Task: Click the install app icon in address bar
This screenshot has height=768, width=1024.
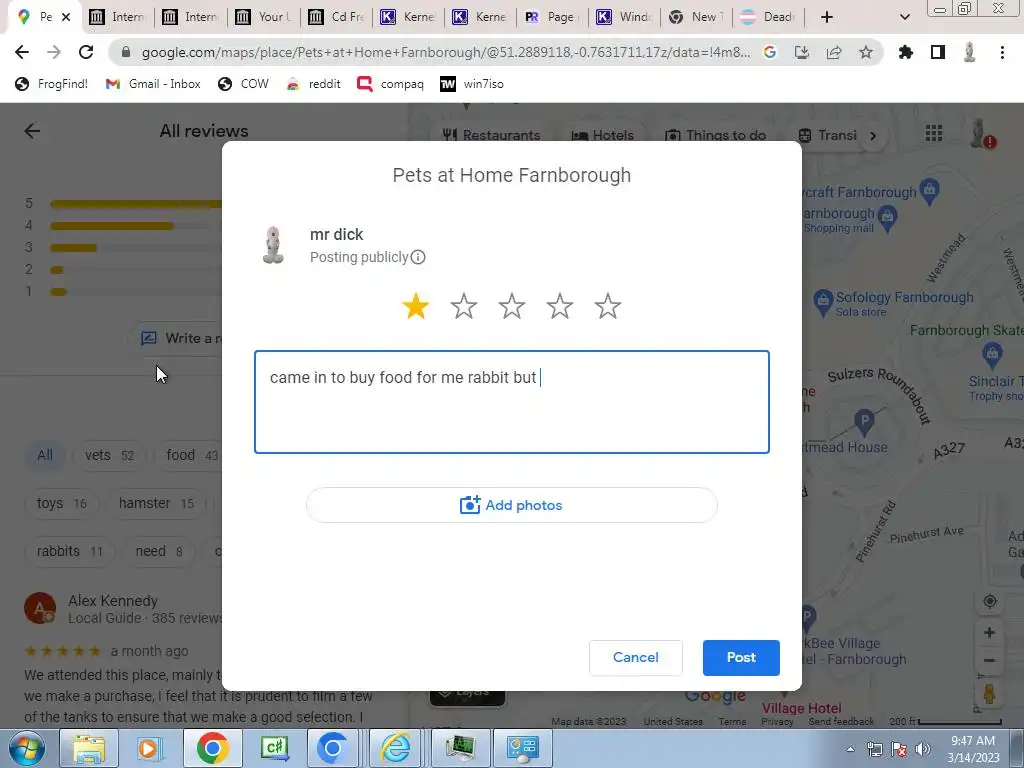Action: click(x=802, y=52)
